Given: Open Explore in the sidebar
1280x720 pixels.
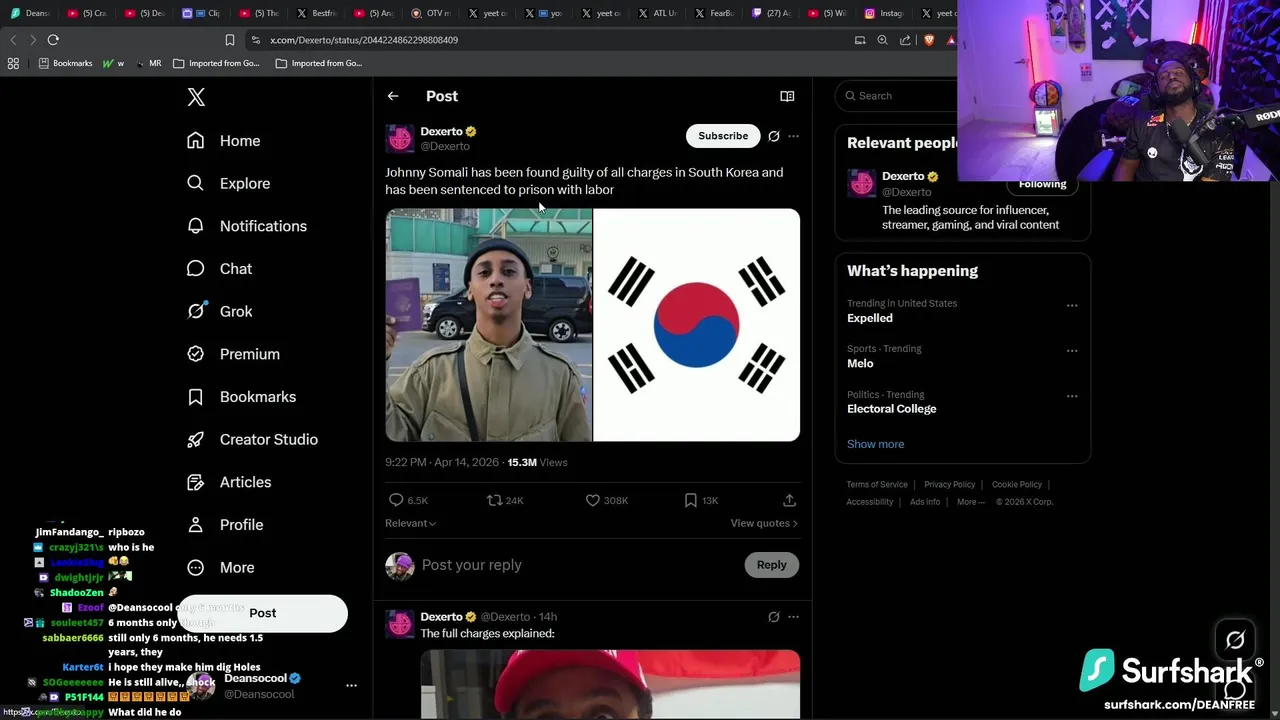Looking at the screenshot, I should (229, 184).
